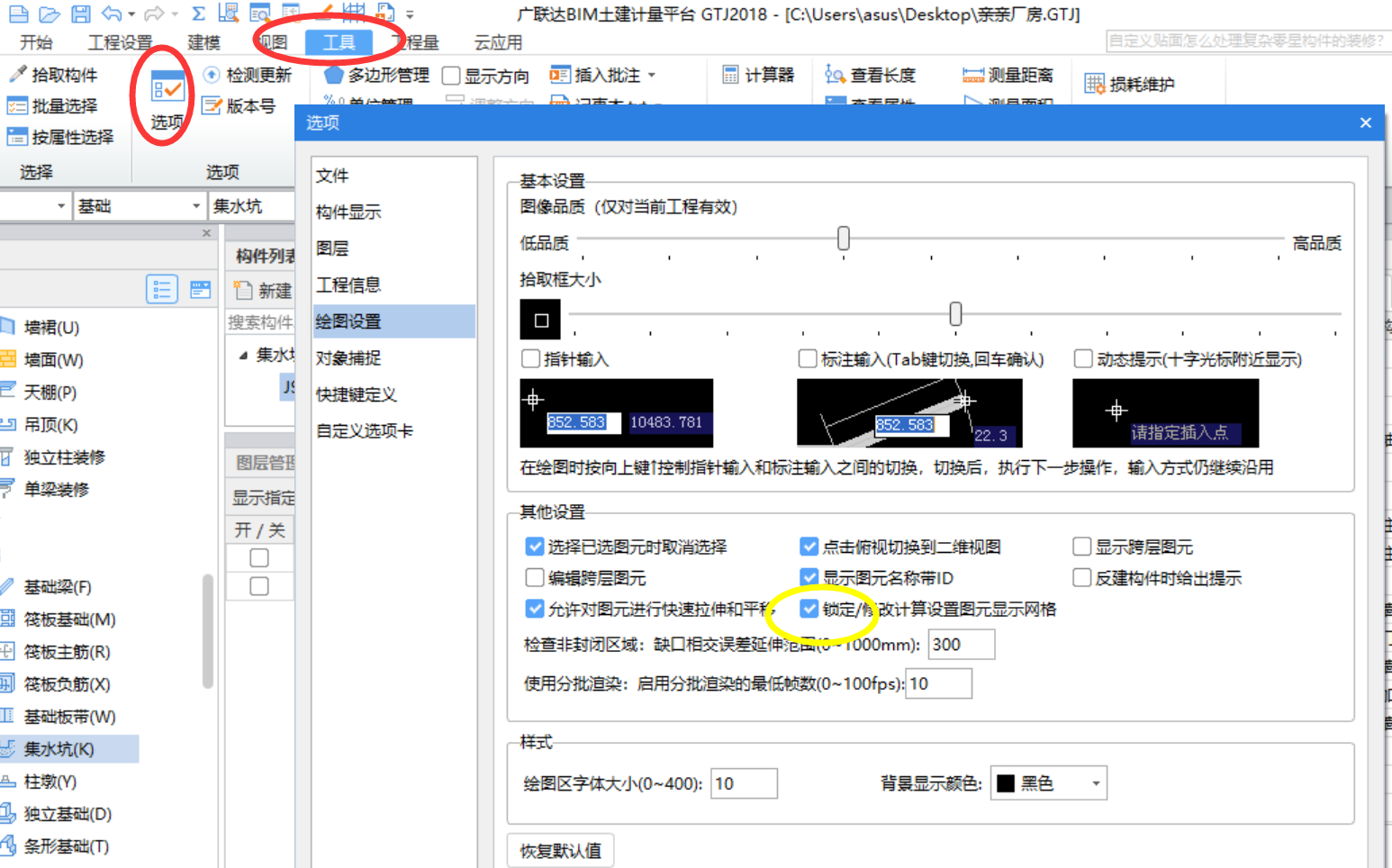
Task: Adjust the 图像品质 image quality slider handle
Action: pos(844,239)
